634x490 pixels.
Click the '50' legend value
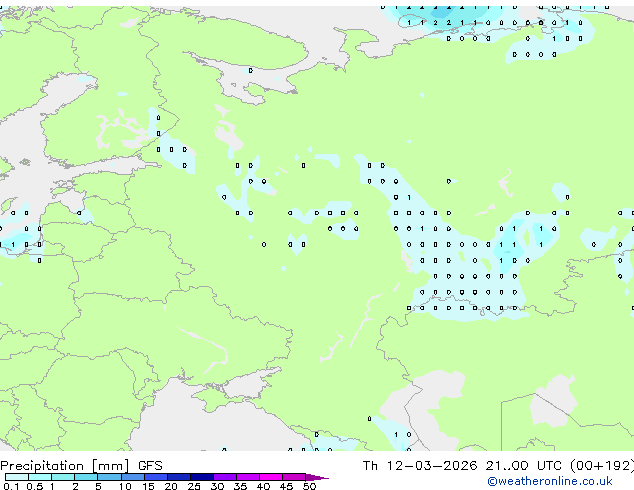pos(310,486)
